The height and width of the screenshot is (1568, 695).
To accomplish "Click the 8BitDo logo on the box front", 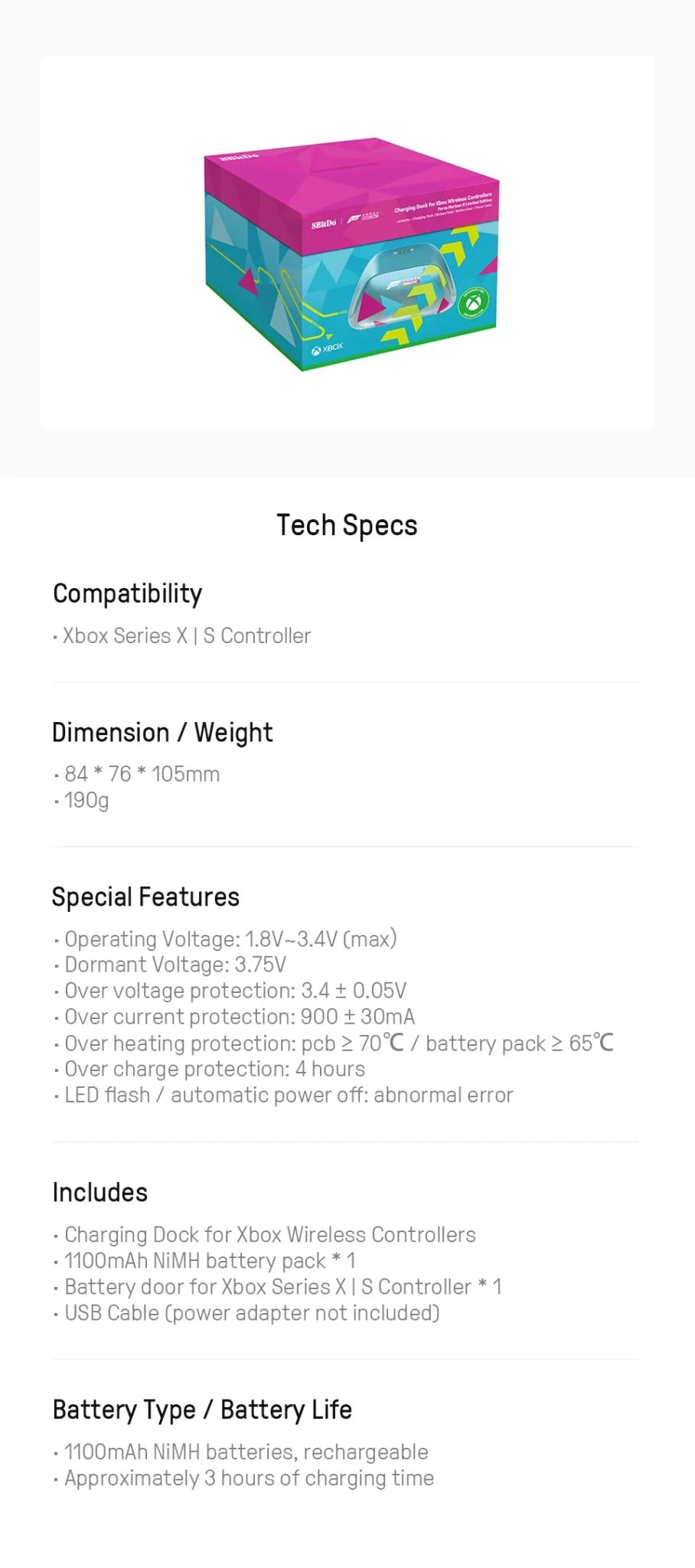I will pyautogui.click(x=324, y=224).
